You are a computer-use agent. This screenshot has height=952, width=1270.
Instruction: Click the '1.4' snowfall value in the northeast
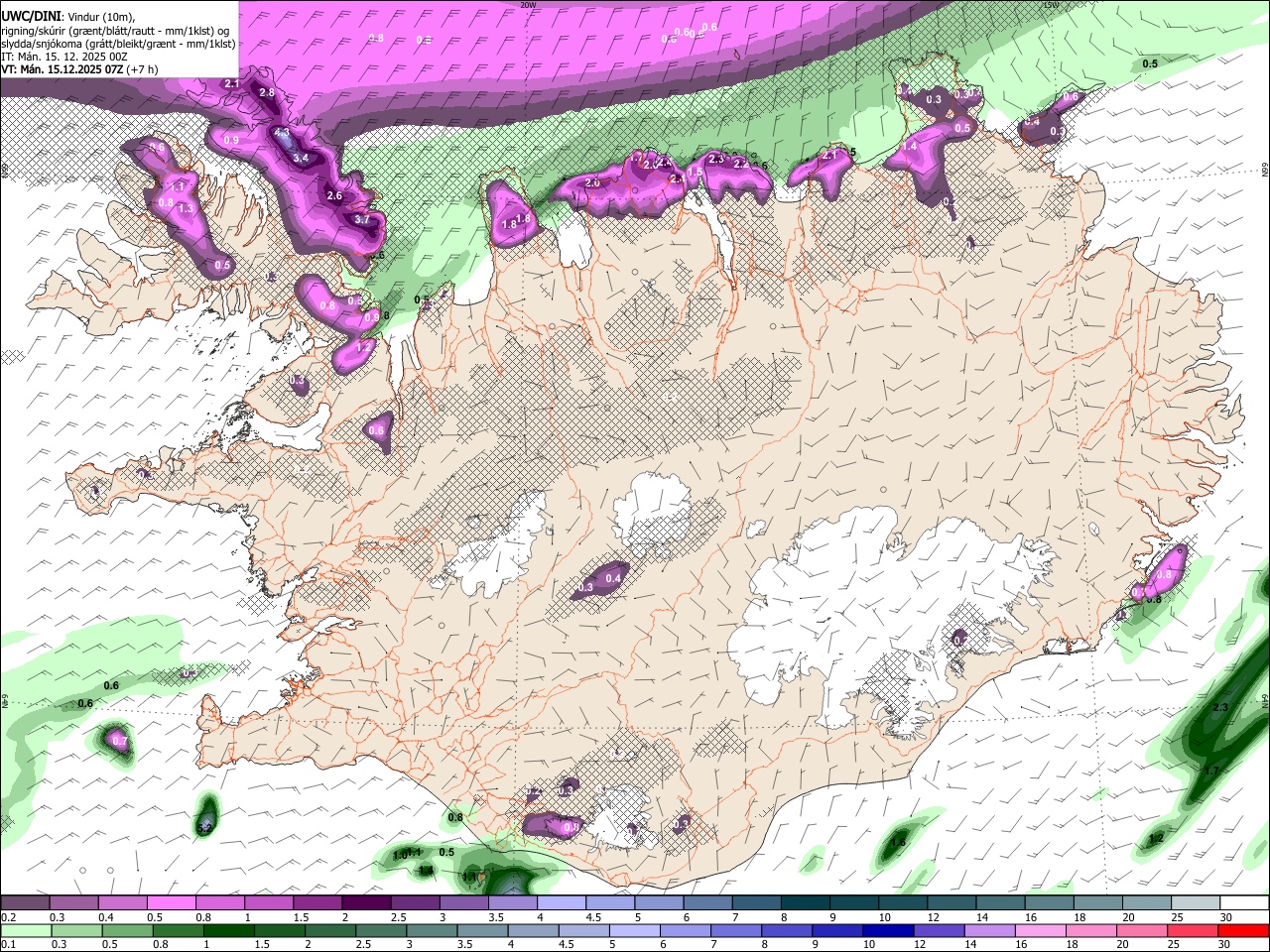(x=910, y=147)
